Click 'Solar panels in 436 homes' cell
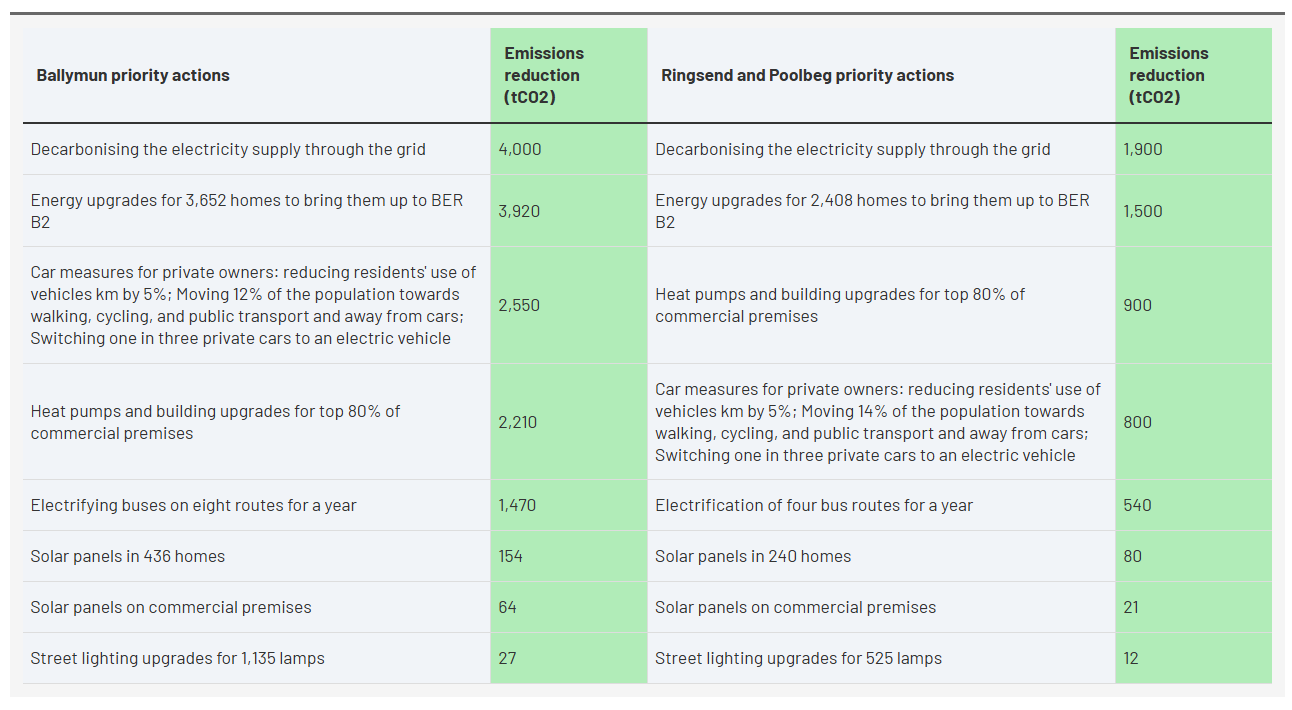The image size is (1292, 710). [x=128, y=556]
